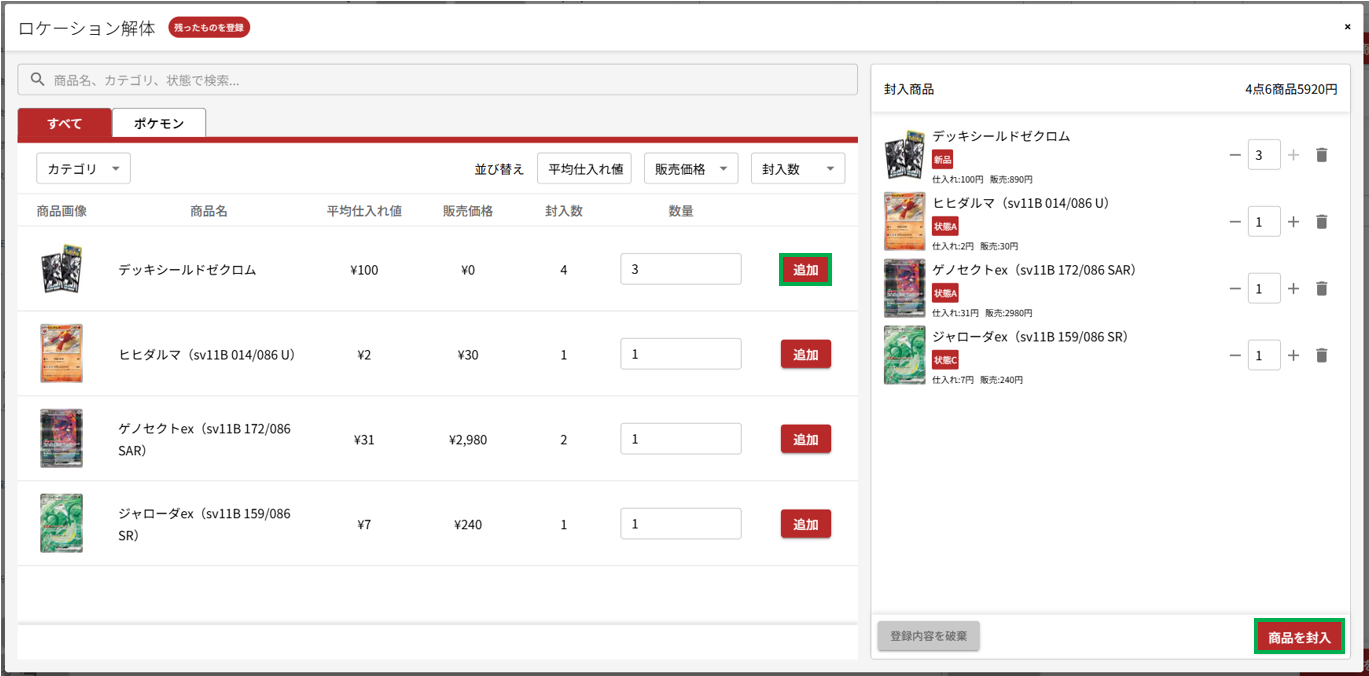Screen dimensions: 1369x676
Task: Decrease ジャローダex quantity with minus icon
Action: click(x=1235, y=355)
